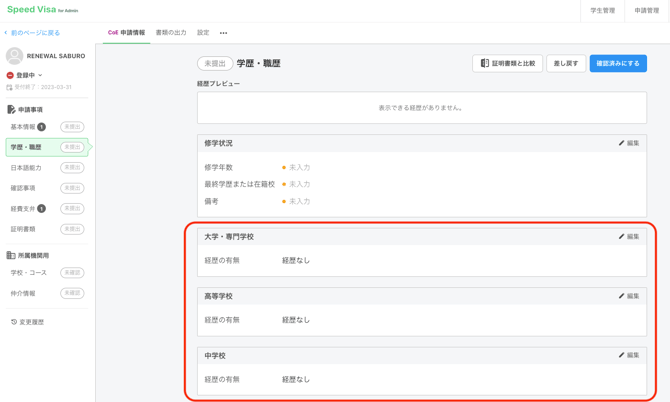Click the pencil icon in 修学状況 header
The height and width of the screenshot is (402, 670).
pos(621,143)
